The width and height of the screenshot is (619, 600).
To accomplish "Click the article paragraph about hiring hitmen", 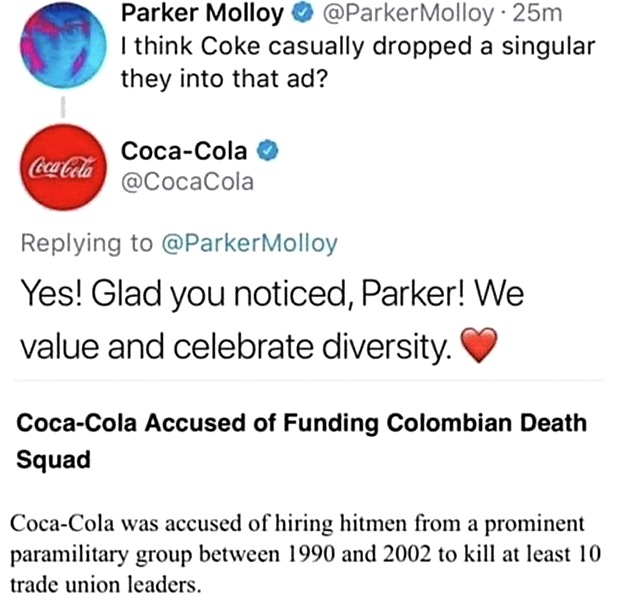I will point(306,551).
